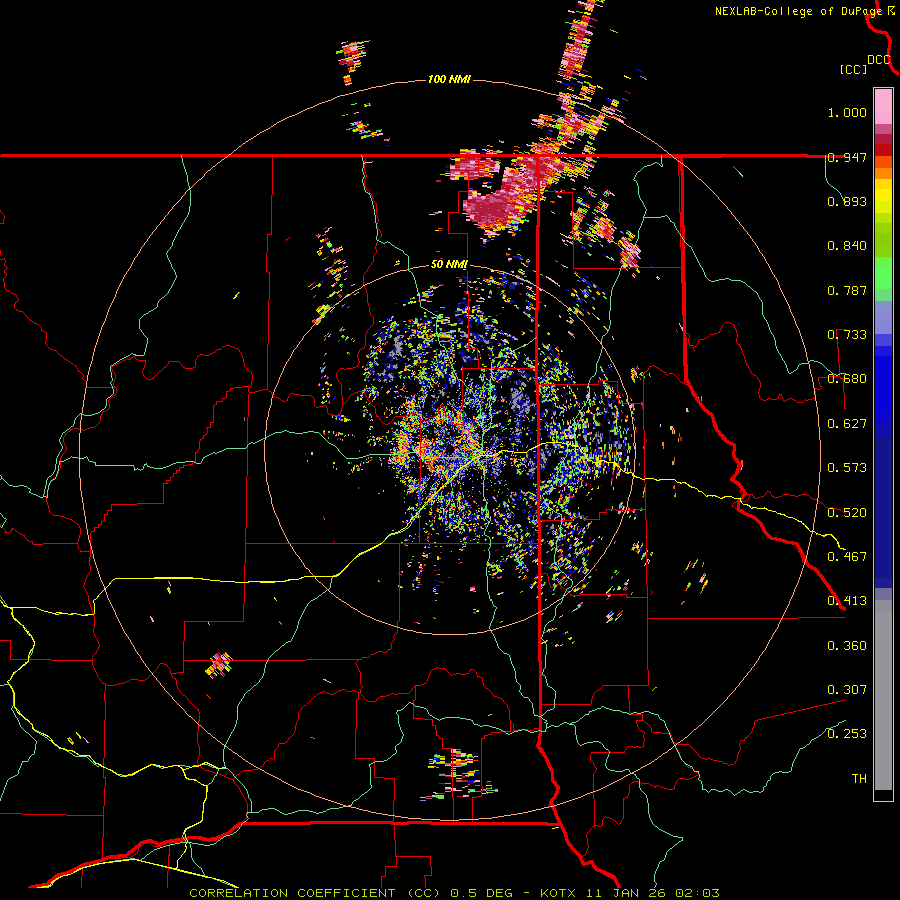Click the 0.413 color scale label
The height and width of the screenshot is (900, 900).
847,601
